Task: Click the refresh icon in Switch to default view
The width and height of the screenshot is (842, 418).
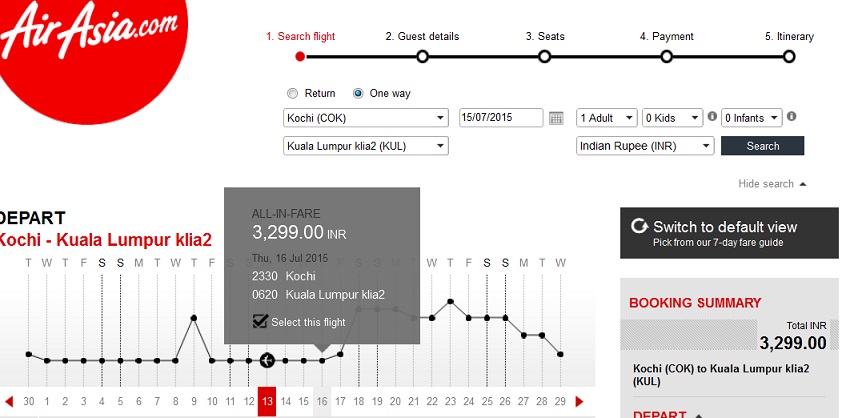Action: [639, 226]
